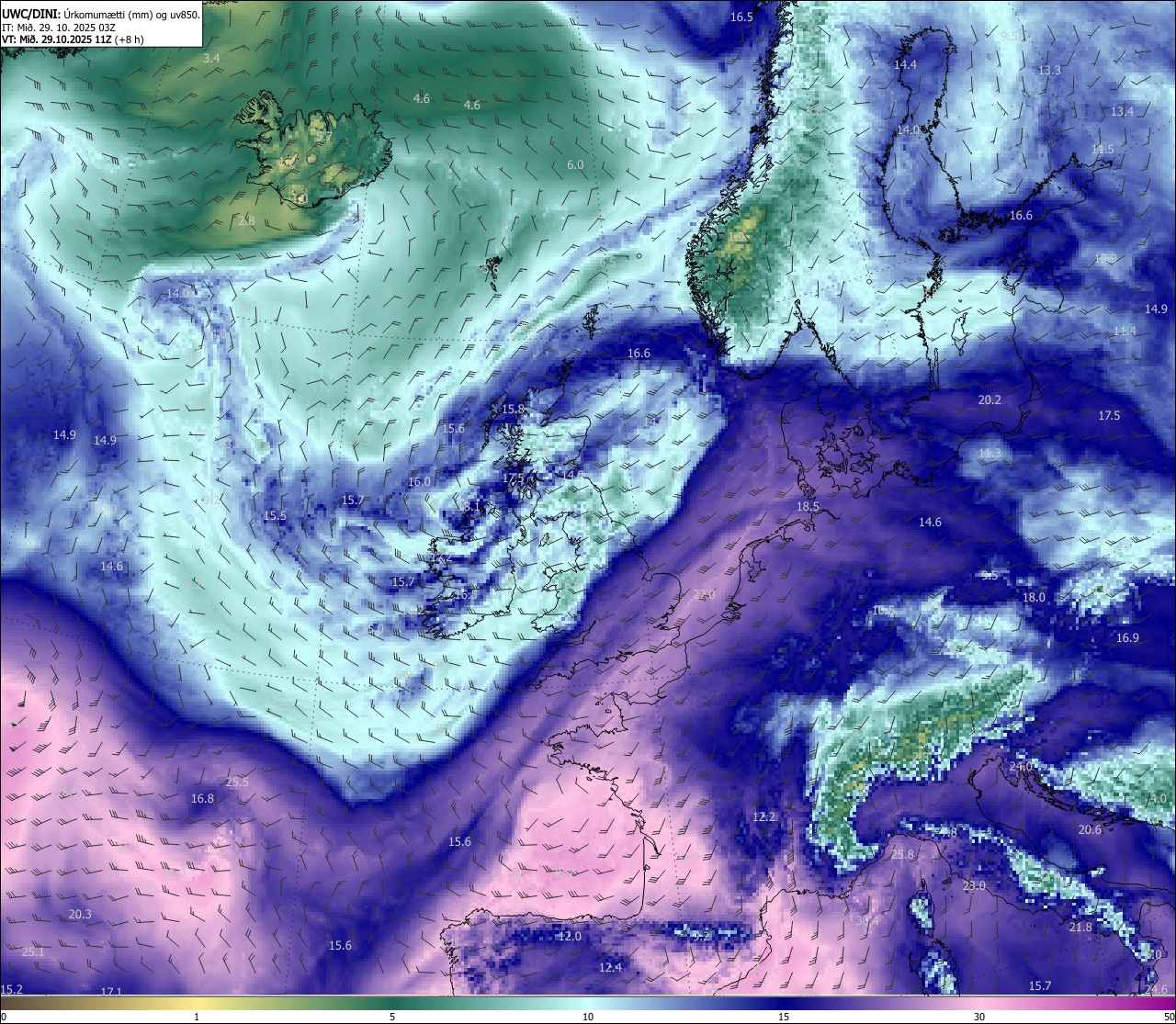Screen dimensions: 1176x1024
Task: Click the 16.0 value west of Scotland
Action: tap(419, 481)
